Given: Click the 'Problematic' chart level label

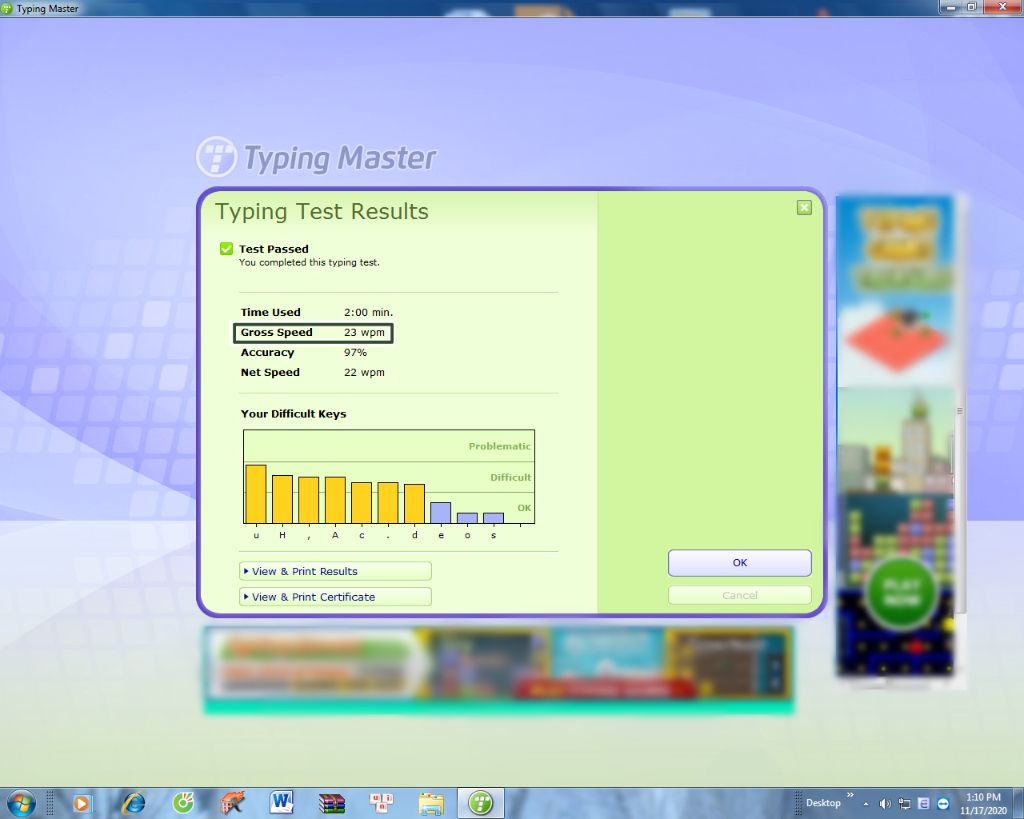Looking at the screenshot, I should pos(500,446).
